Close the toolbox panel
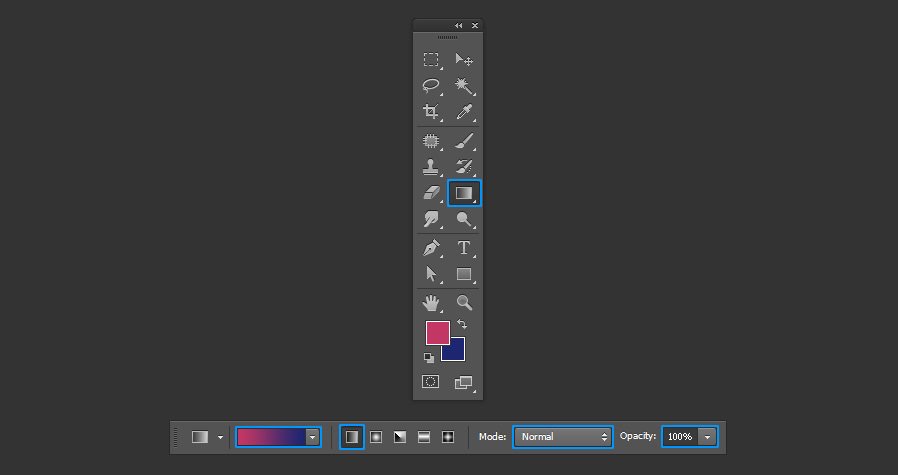This screenshot has width=898, height=475. click(475, 25)
